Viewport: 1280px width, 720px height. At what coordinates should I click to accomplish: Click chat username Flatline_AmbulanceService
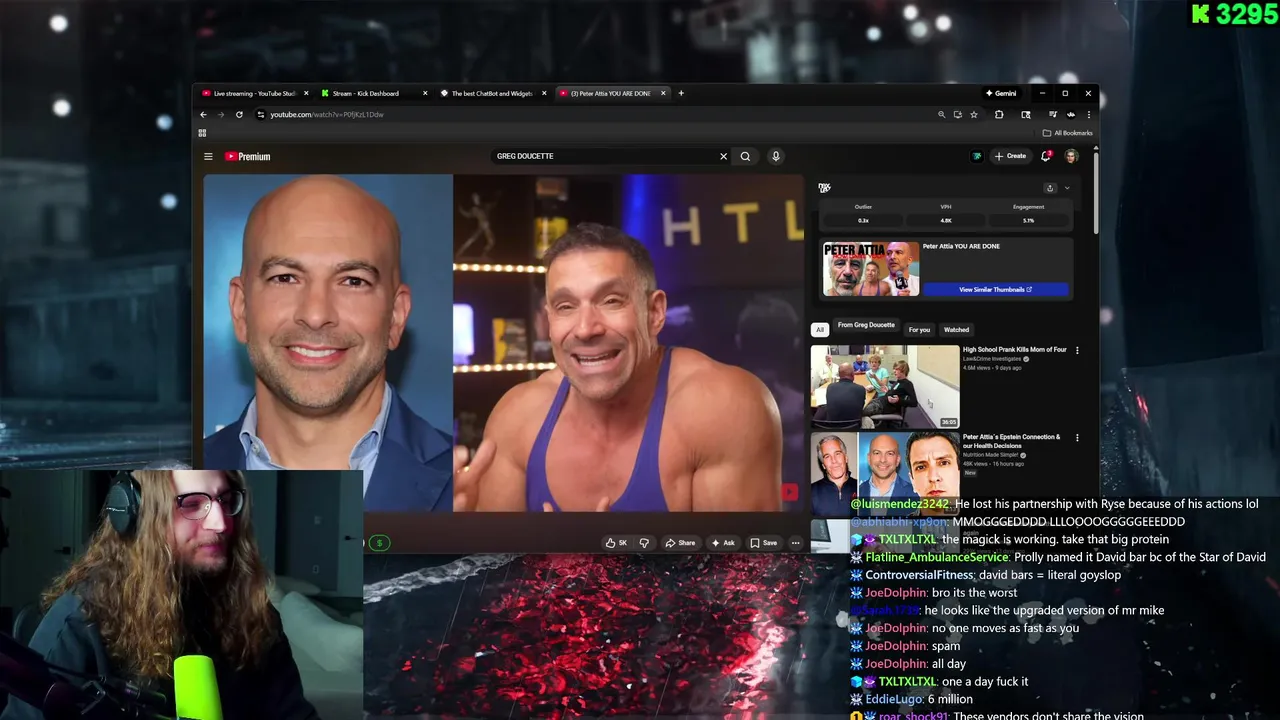tap(937, 557)
